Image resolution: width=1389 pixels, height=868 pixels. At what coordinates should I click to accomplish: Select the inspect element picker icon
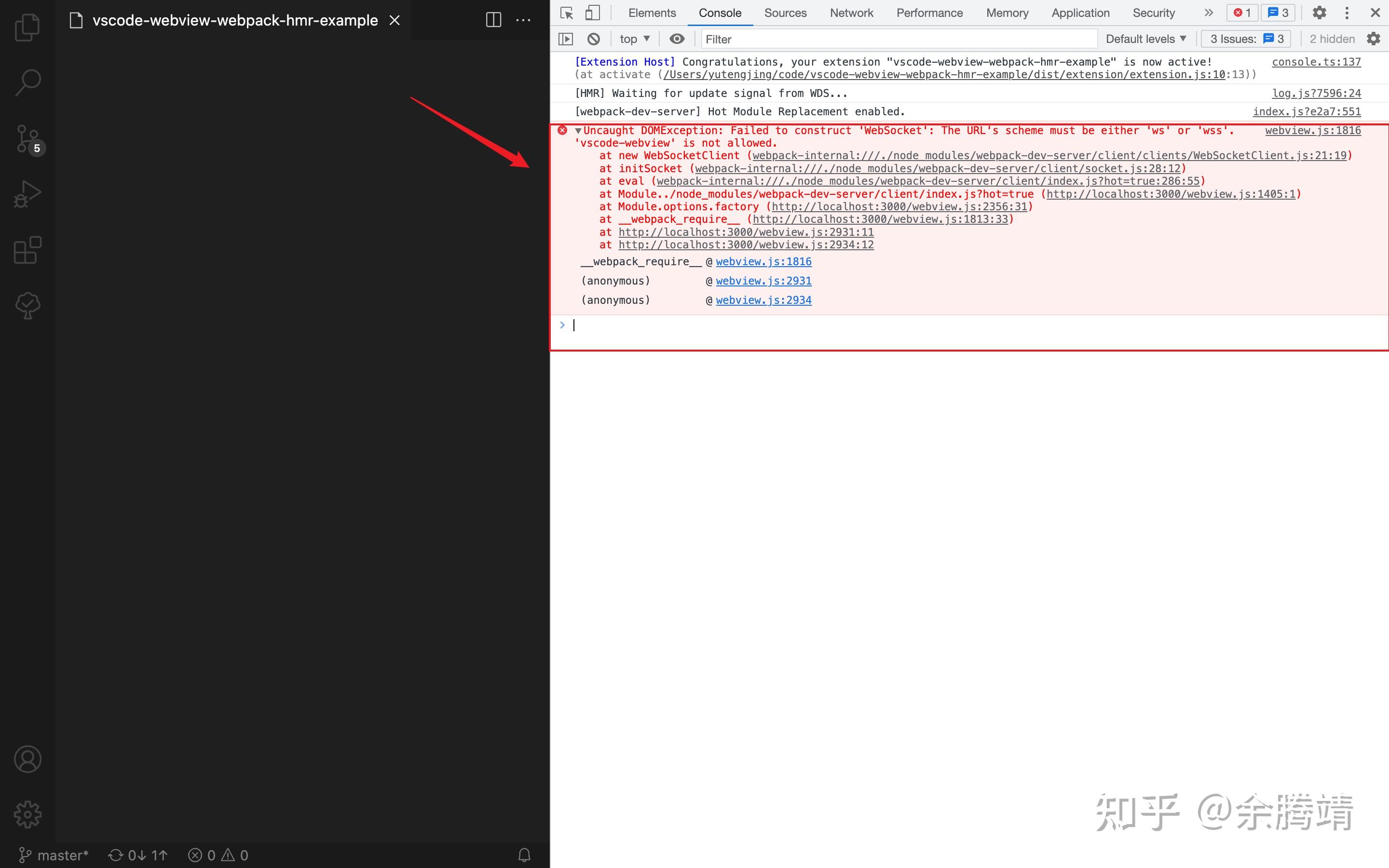(567, 13)
